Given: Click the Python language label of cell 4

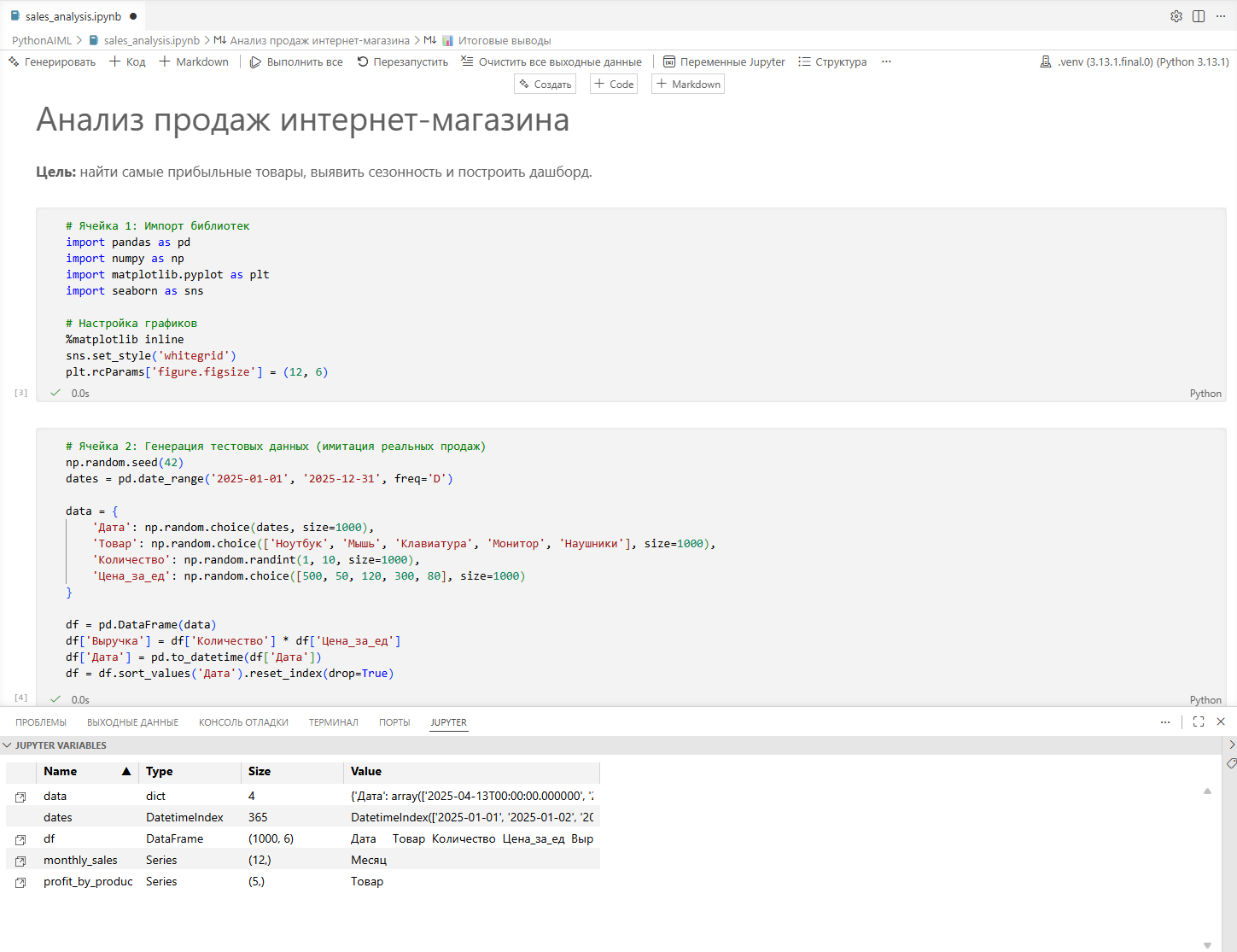Looking at the screenshot, I should coord(1205,700).
